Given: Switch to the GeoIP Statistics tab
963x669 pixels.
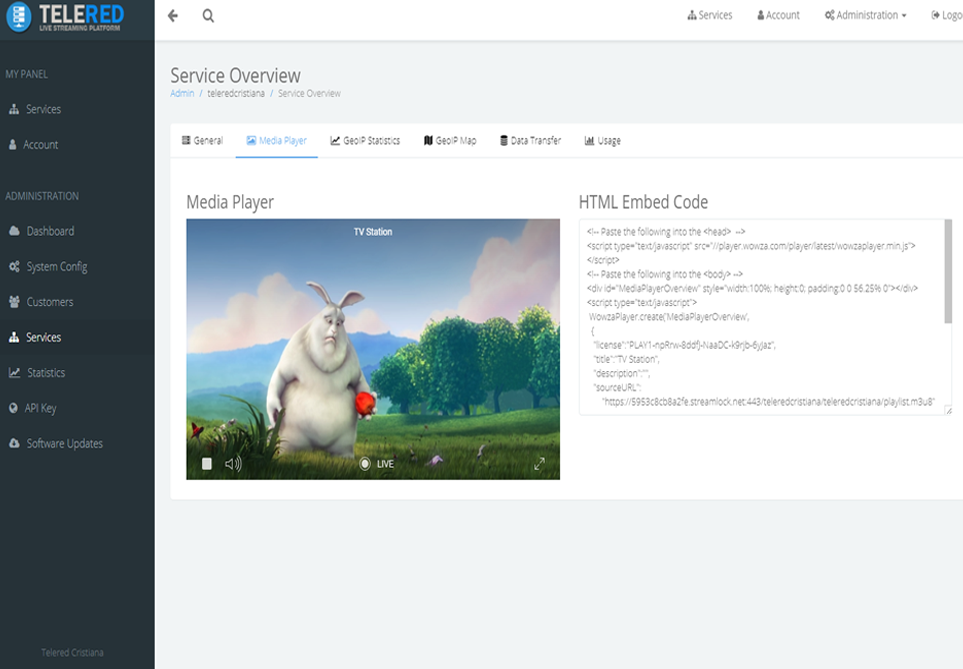Looking at the screenshot, I should pyautogui.click(x=365, y=141).
